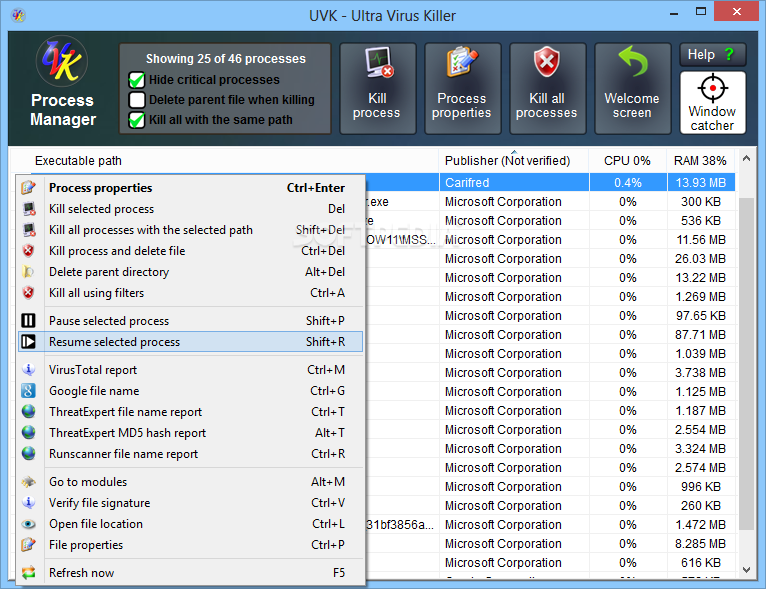Click the icon beside File properties

click(29, 545)
